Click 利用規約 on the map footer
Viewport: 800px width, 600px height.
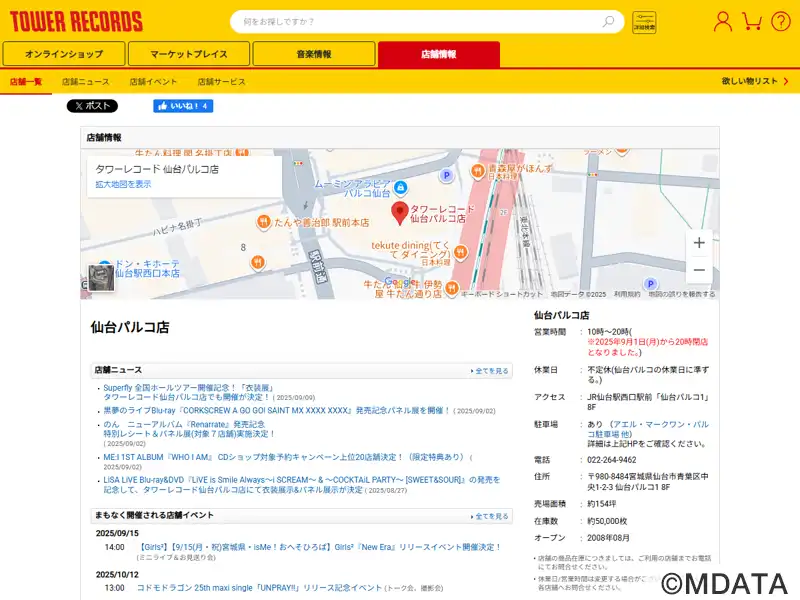click(x=627, y=294)
